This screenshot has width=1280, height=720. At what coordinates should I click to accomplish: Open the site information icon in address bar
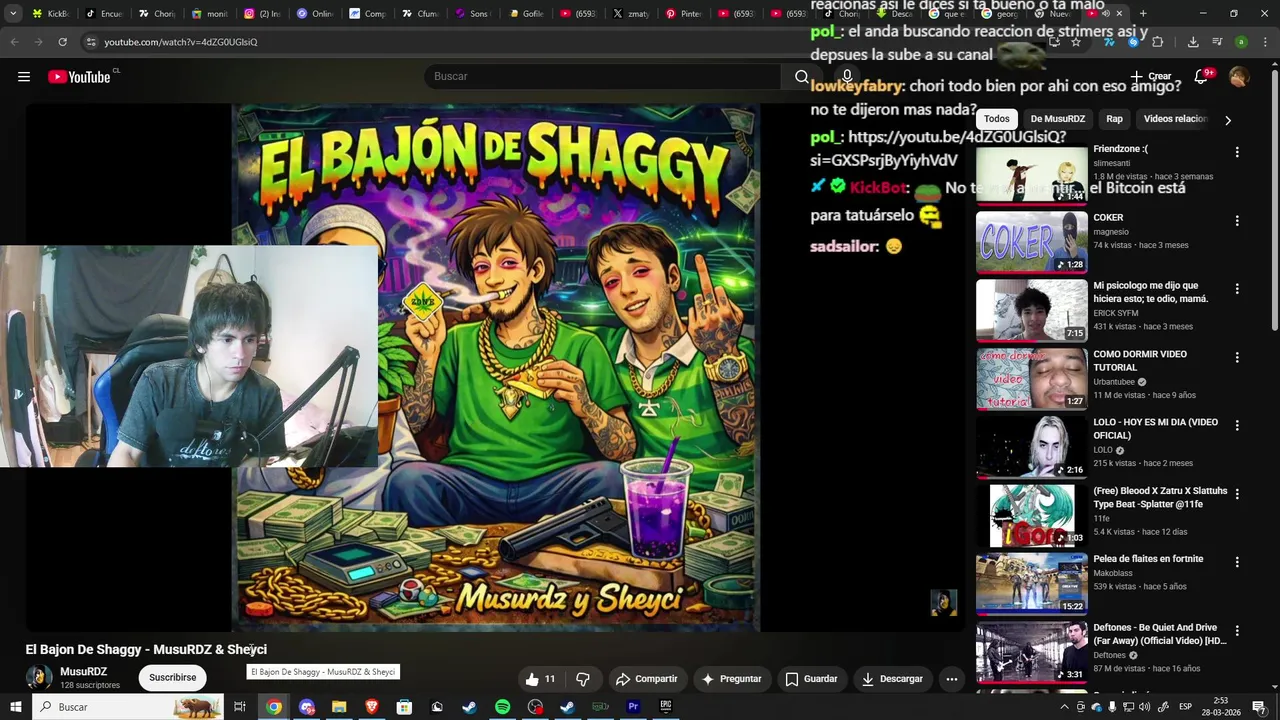tap(91, 42)
